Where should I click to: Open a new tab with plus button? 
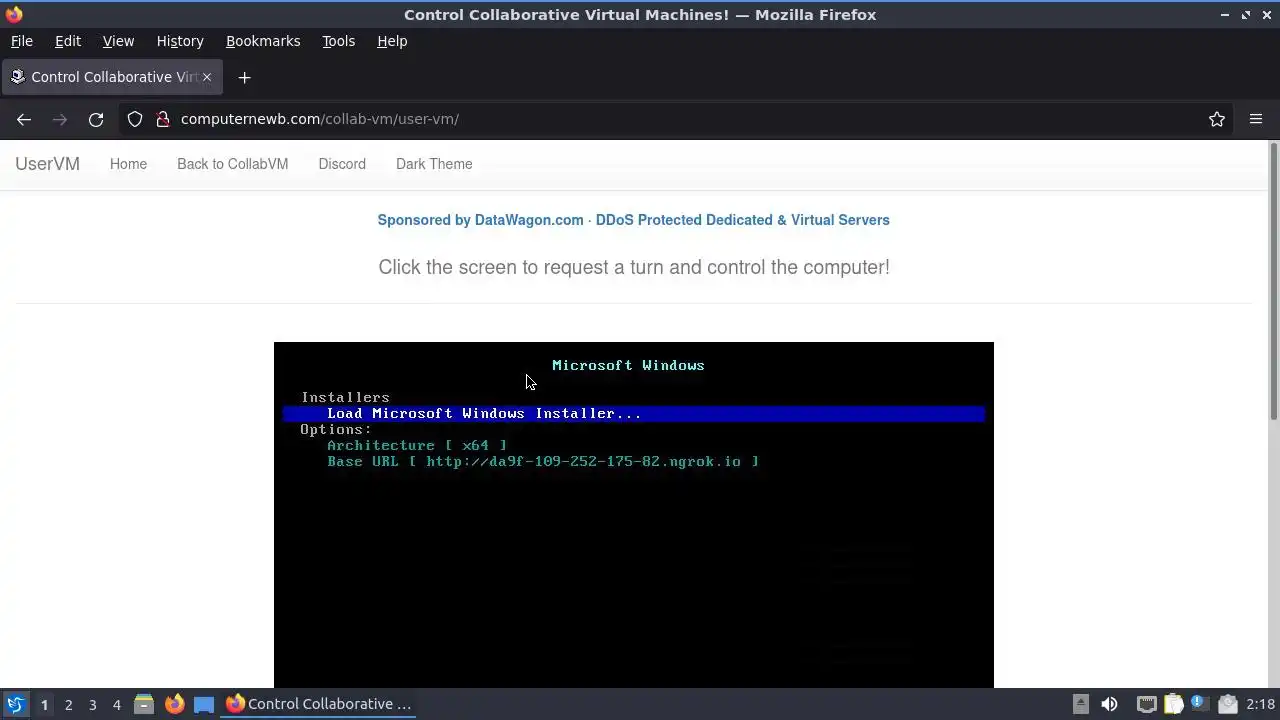[244, 77]
